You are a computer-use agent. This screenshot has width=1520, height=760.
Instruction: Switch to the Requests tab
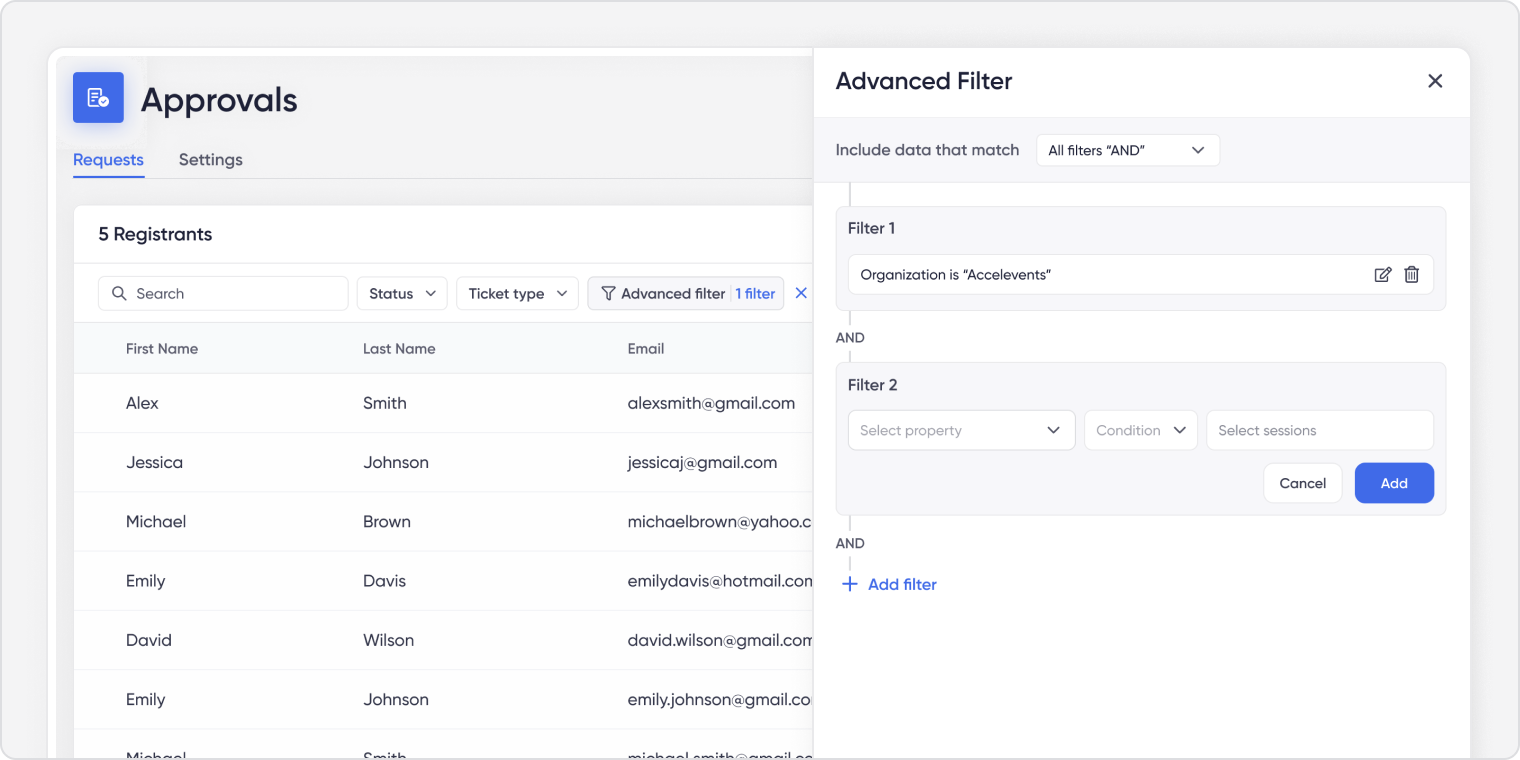[108, 160]
